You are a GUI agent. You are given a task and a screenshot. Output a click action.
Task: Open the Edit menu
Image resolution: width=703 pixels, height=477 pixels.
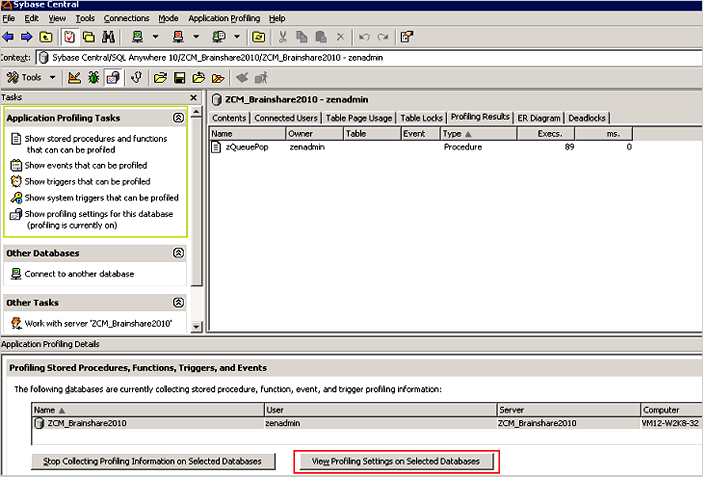(31, 18)
